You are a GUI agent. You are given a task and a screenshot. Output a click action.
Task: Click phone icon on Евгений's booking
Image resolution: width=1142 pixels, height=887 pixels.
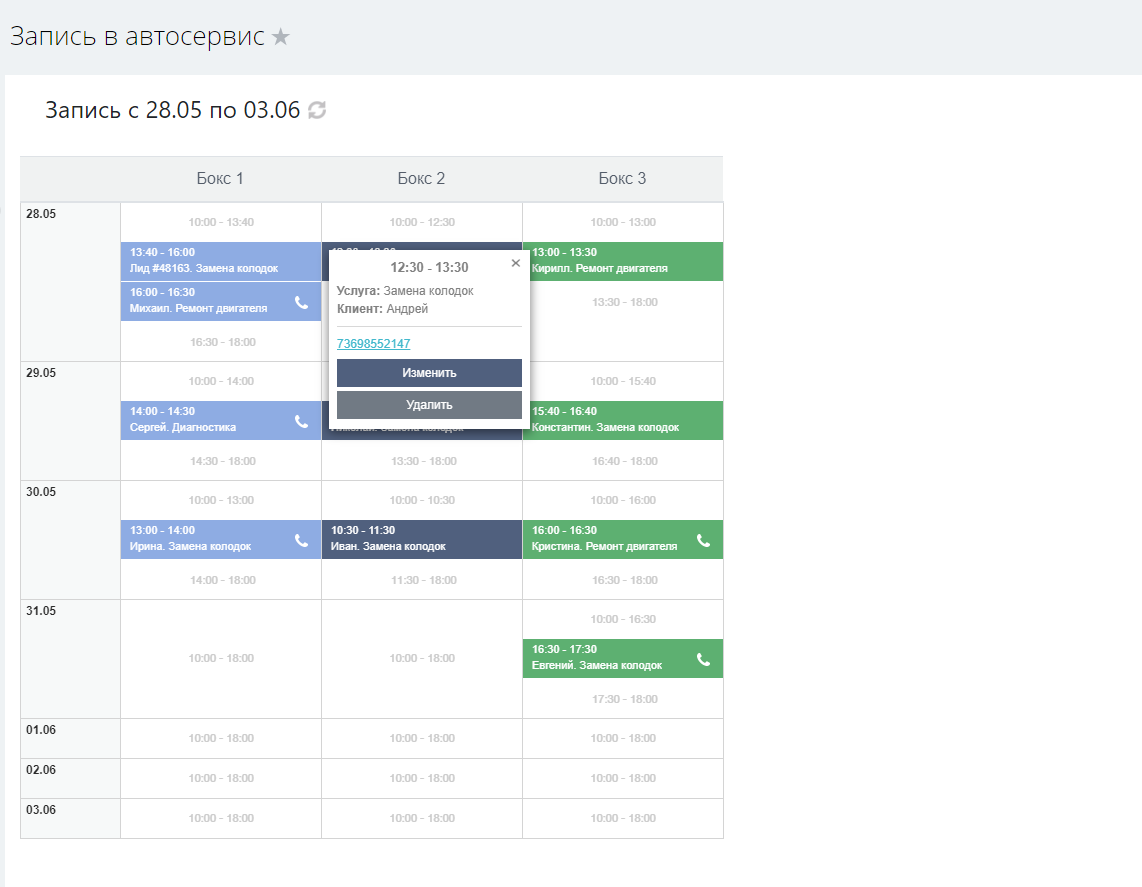[703, 659]
